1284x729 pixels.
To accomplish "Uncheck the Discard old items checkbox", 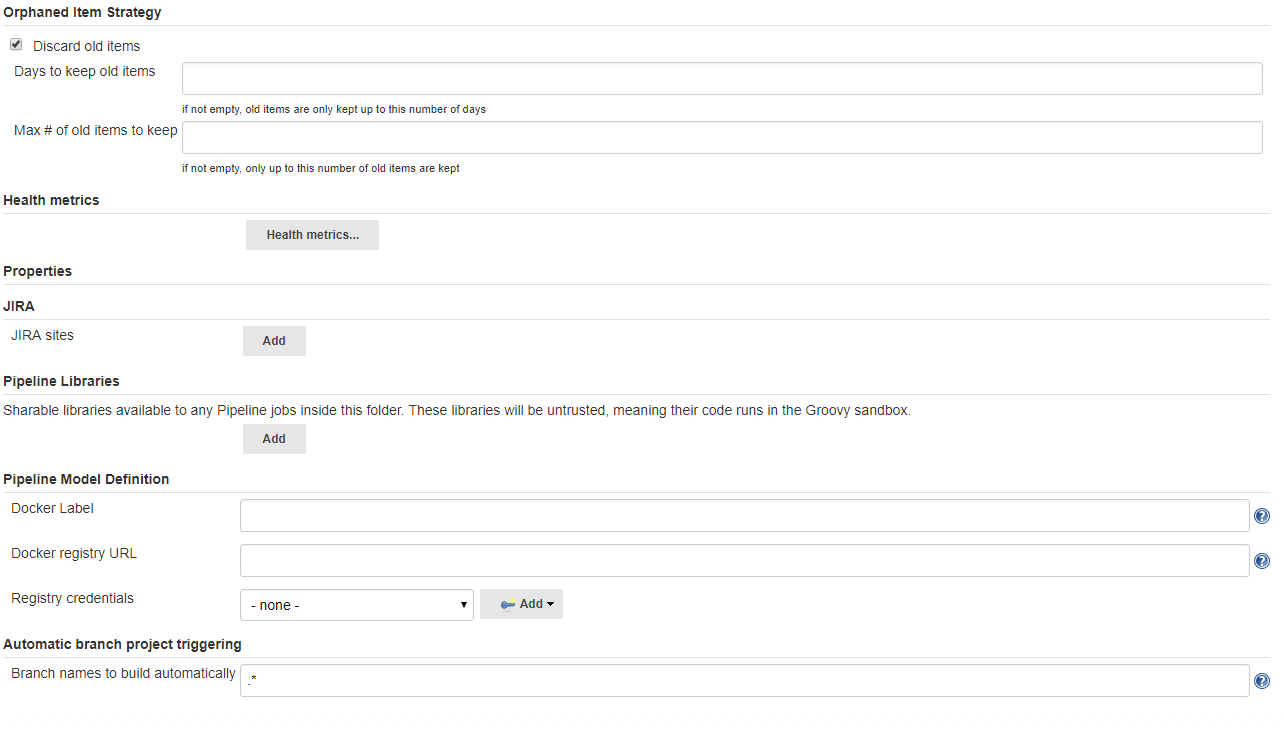I will coord(16,43).
